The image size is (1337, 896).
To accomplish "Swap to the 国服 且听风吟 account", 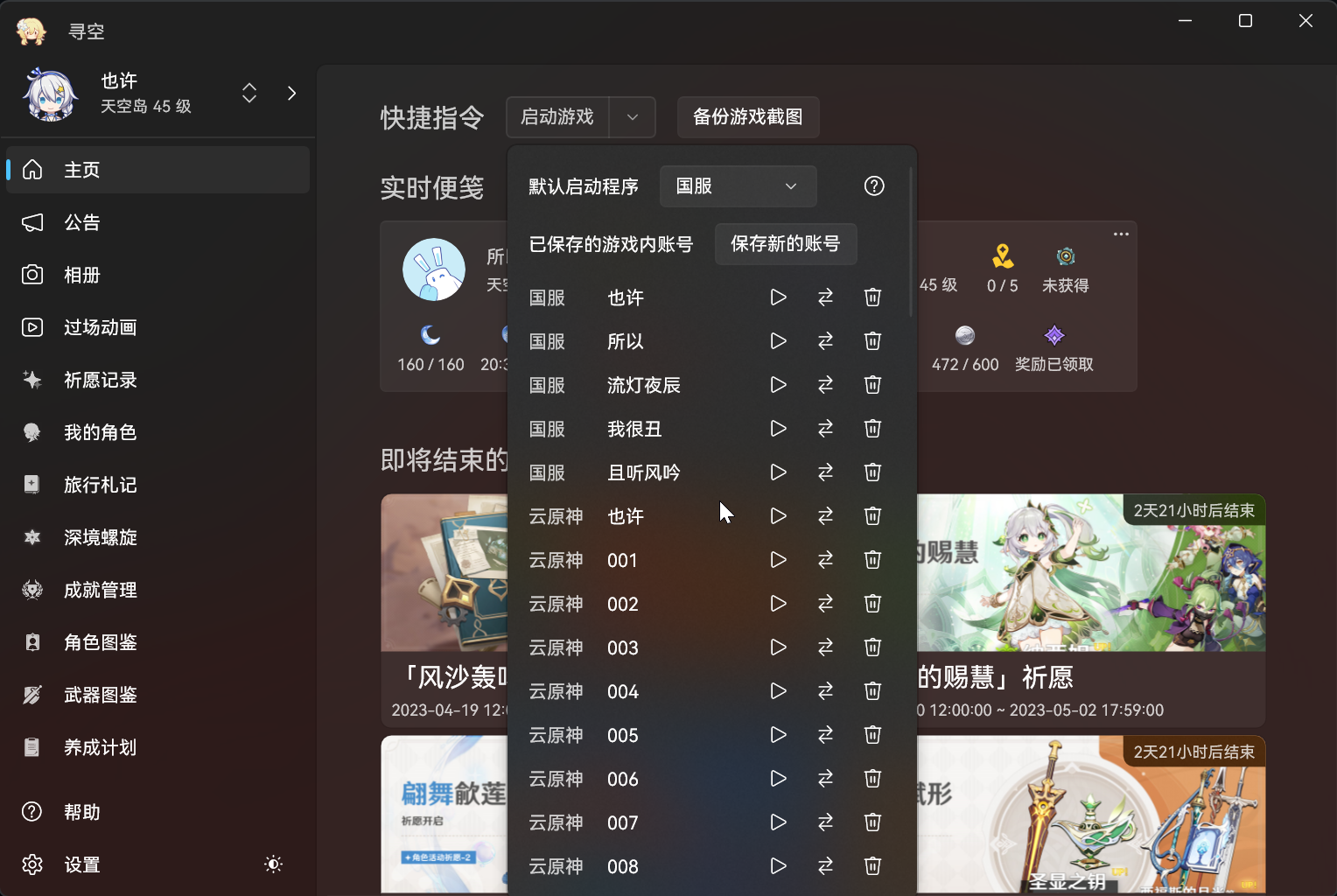I will pos(825,472).
